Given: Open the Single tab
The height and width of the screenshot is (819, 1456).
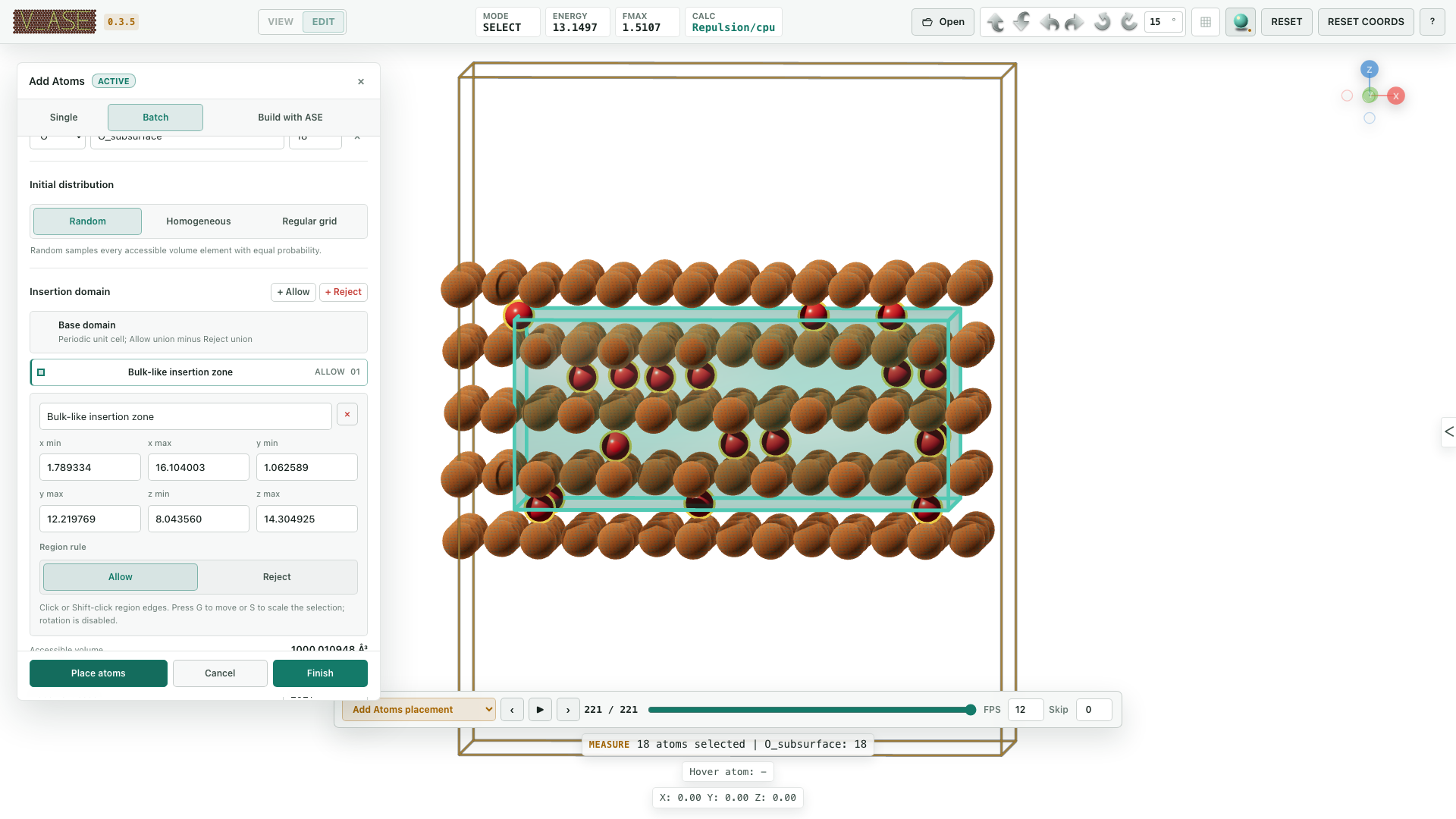Looking at the screenshot, I should pos(64,118).
